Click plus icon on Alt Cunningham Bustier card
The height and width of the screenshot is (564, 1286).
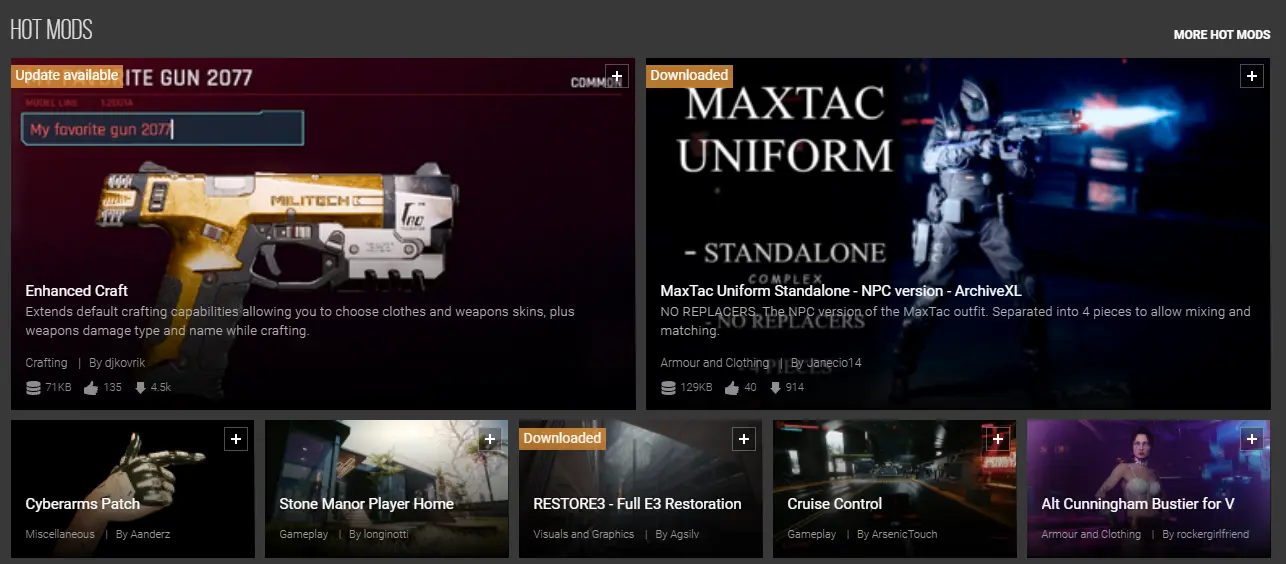point(1251,439)
